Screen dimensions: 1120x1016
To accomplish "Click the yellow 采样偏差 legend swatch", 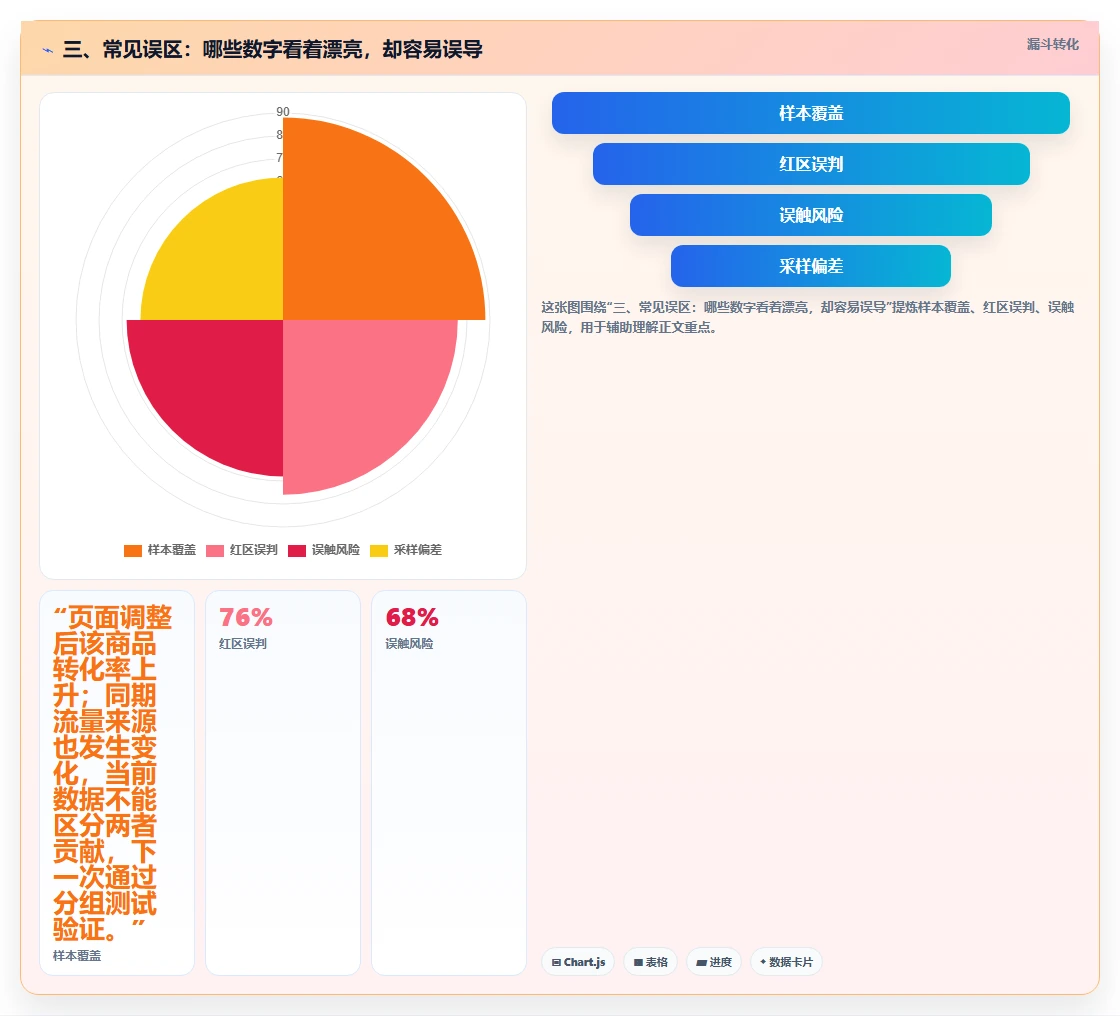I will pyautogui.click(x=379, y=550).
